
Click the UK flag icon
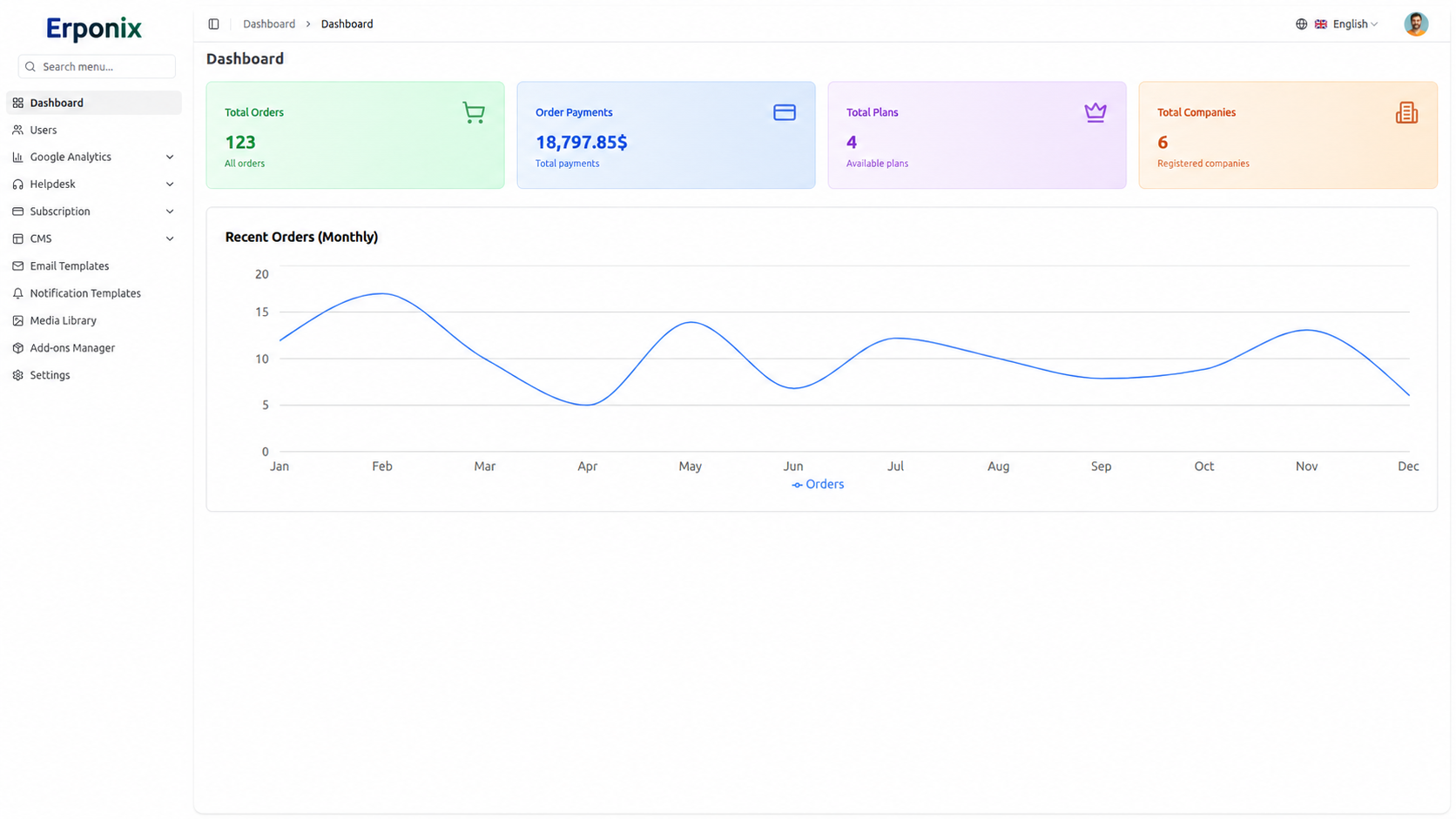[1320, 24]
